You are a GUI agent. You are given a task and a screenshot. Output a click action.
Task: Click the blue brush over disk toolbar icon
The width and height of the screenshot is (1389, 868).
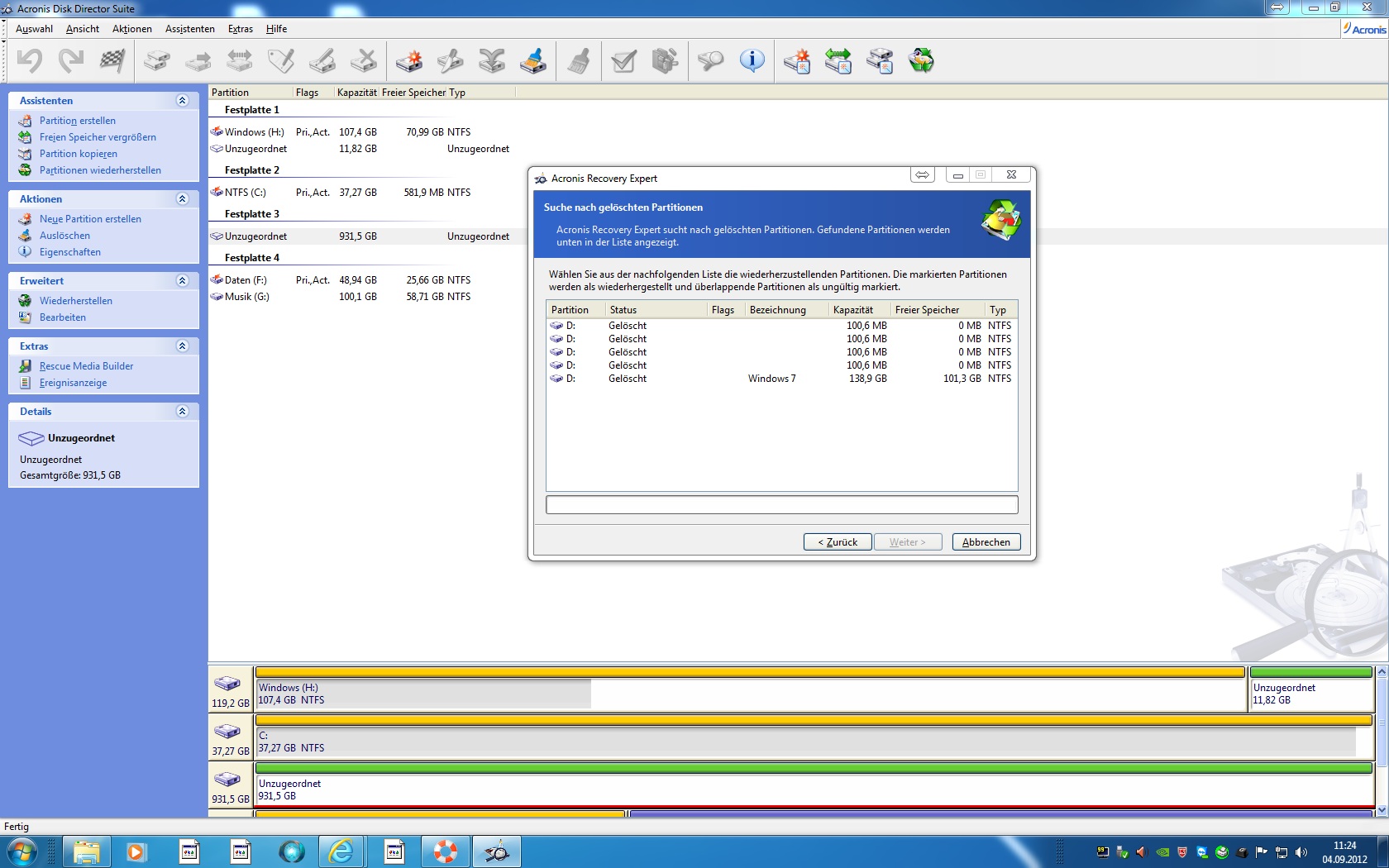(533, 60)
